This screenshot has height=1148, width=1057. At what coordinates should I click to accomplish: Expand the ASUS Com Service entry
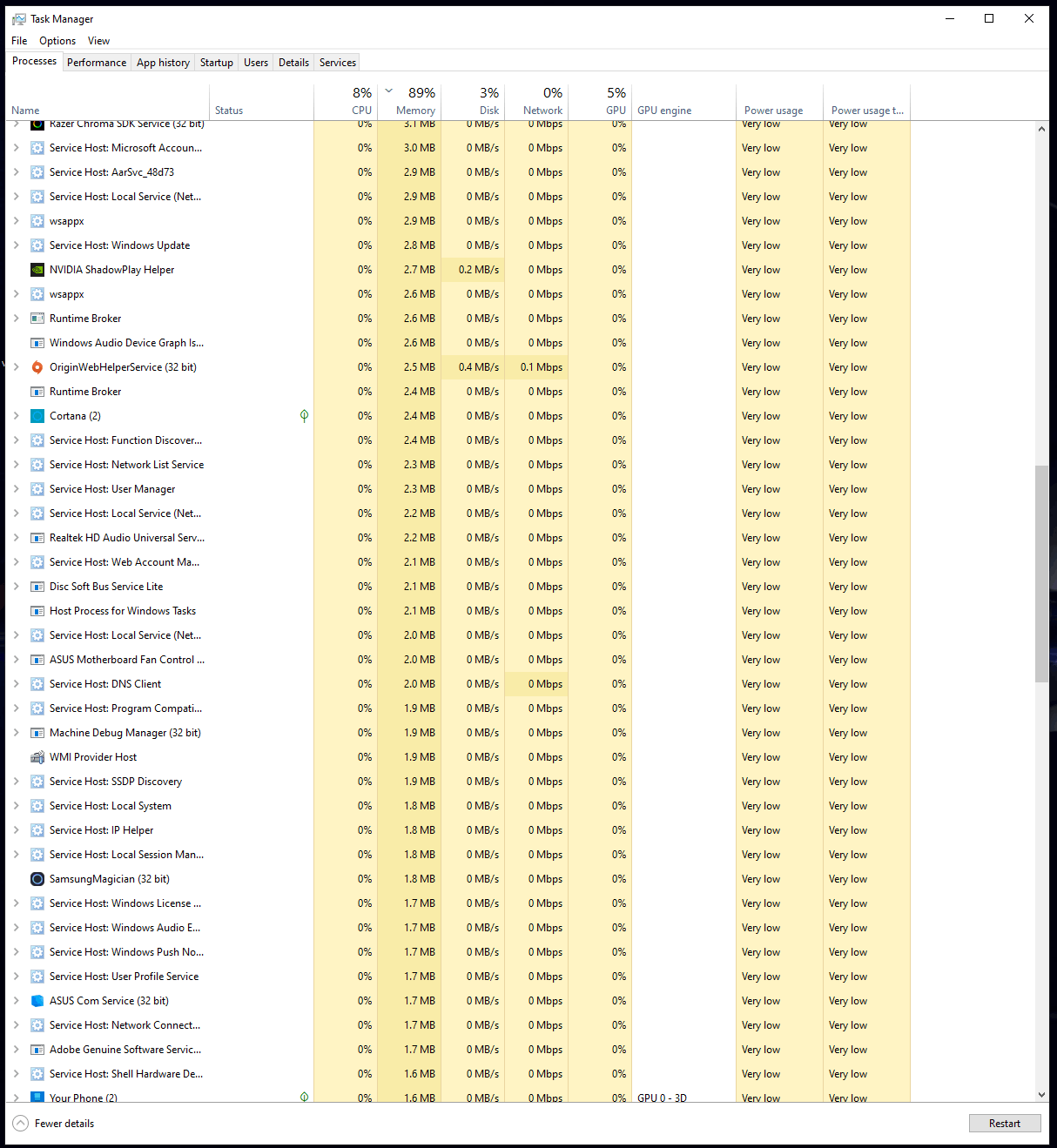(16, 1001)
